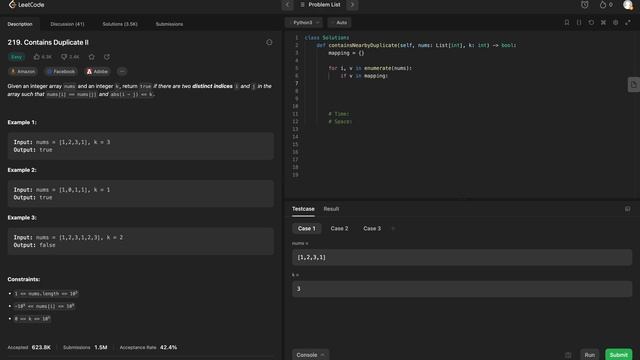This screenshot has height=360, width=640.
Task: Click code line 7 in editor
Action: click(461, 83)
